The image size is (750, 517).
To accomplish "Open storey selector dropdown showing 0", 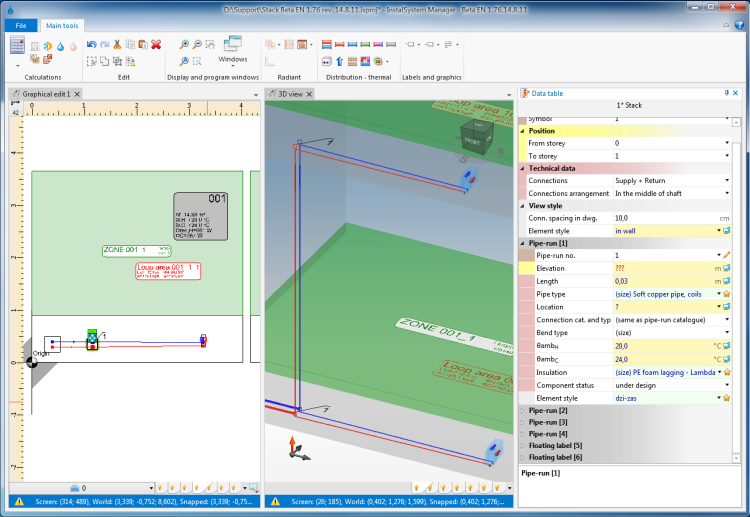I will 151,488.
